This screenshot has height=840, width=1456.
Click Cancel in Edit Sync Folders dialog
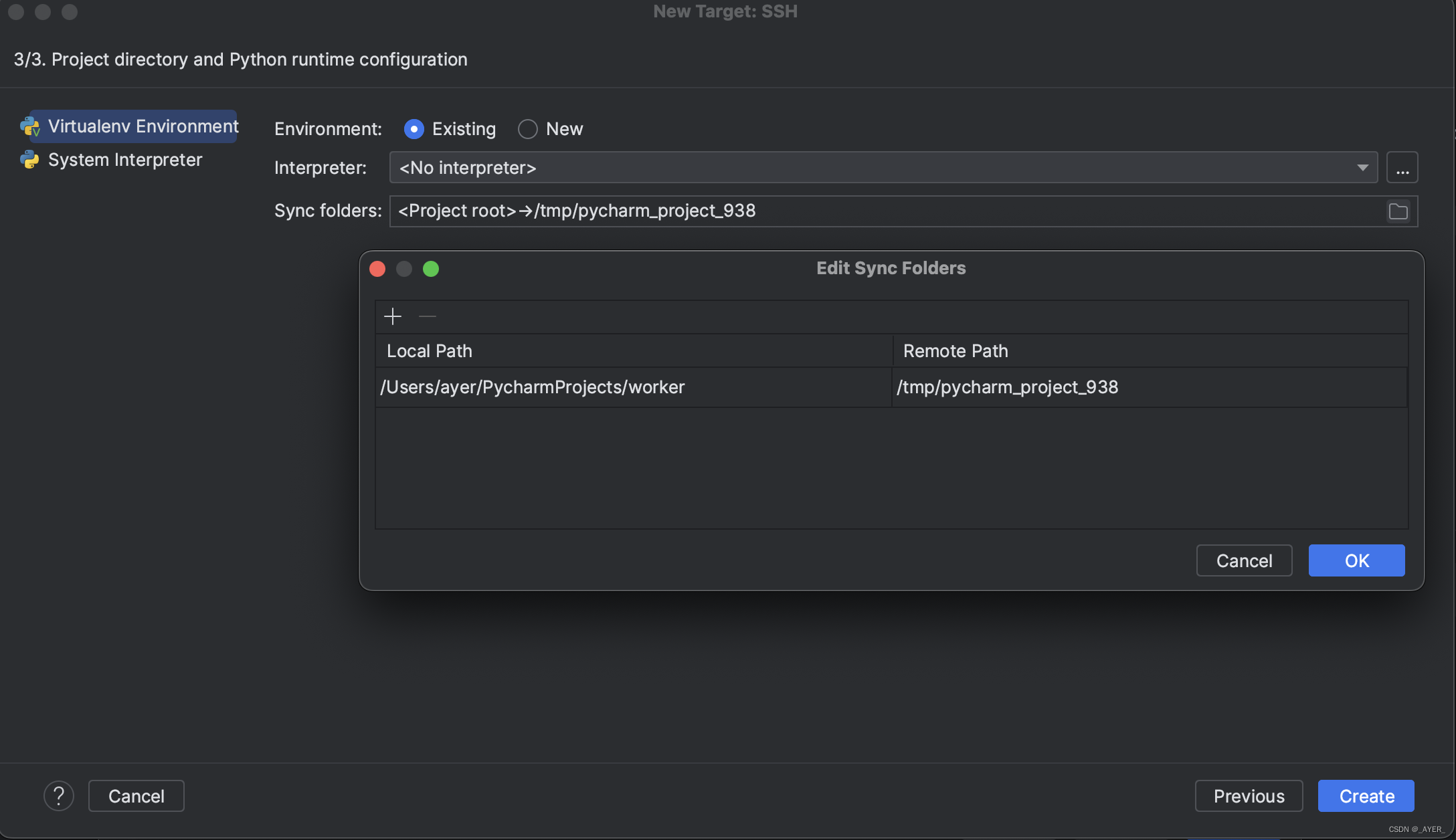coord(1244,560)
